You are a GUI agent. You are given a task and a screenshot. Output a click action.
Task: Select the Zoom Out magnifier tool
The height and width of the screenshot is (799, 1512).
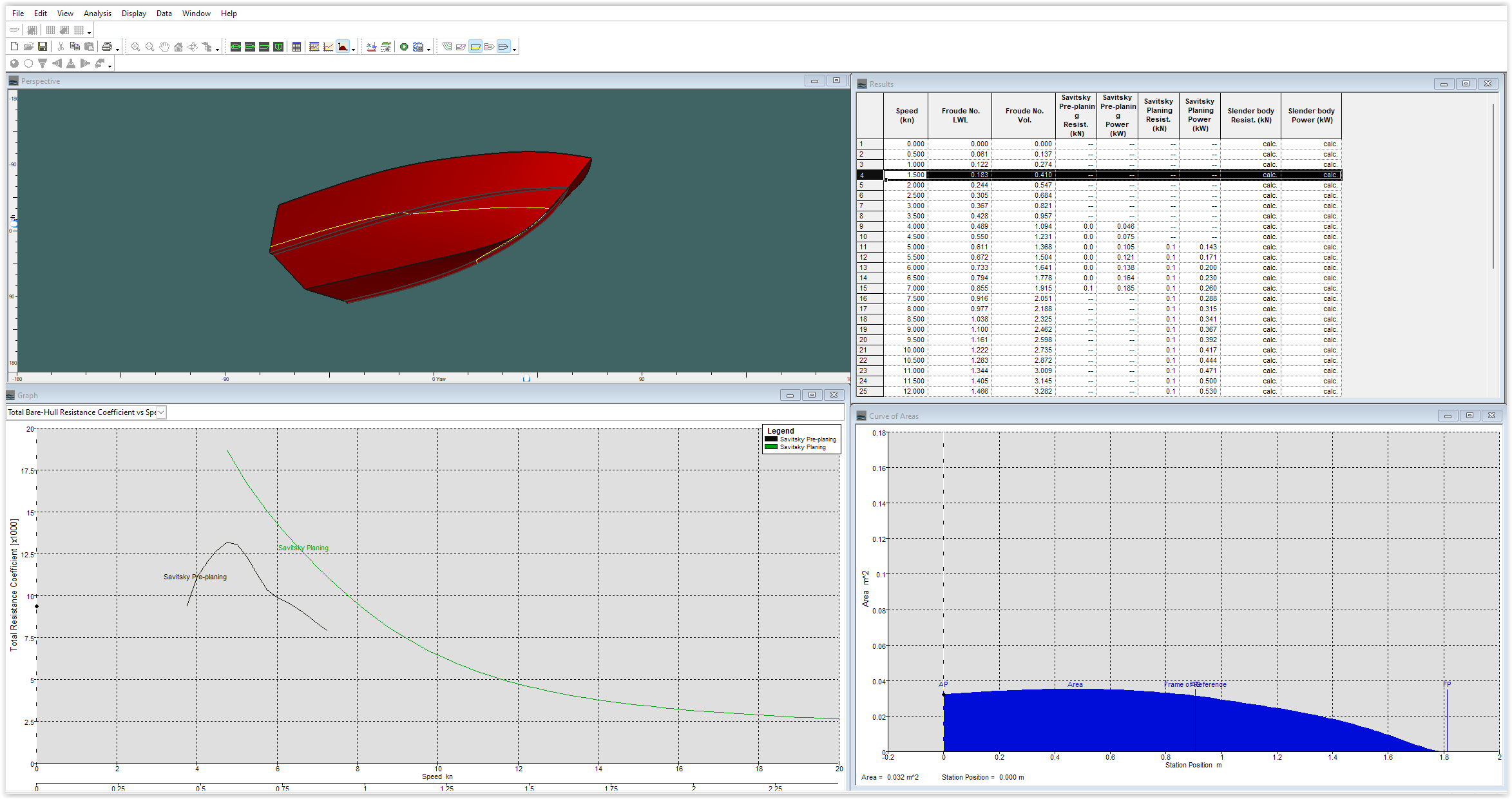coord(149,46)
